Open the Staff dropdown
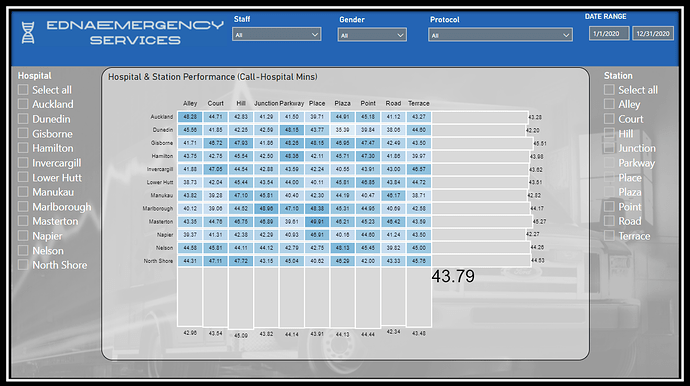Screen dimensions: 690x386 (x=276, y=34)
